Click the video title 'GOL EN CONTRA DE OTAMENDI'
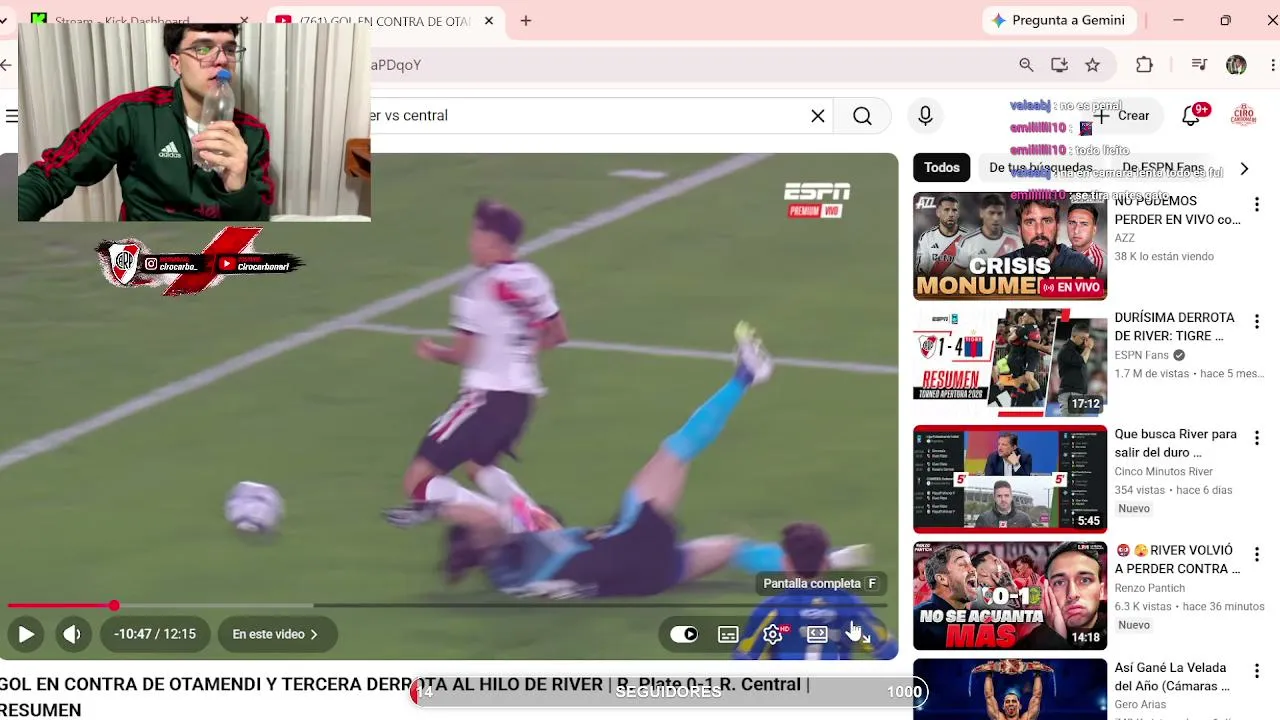The height and width of the screenshot is (720, 1280). pos(404,697)
